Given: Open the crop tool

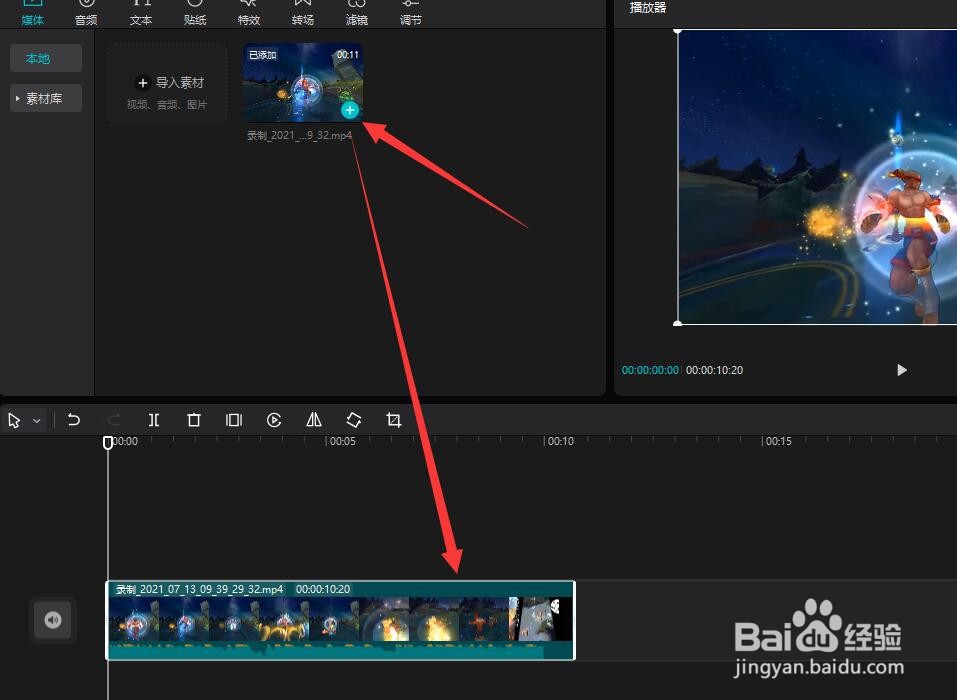Looking at the screenshot, I should [394, 420].
